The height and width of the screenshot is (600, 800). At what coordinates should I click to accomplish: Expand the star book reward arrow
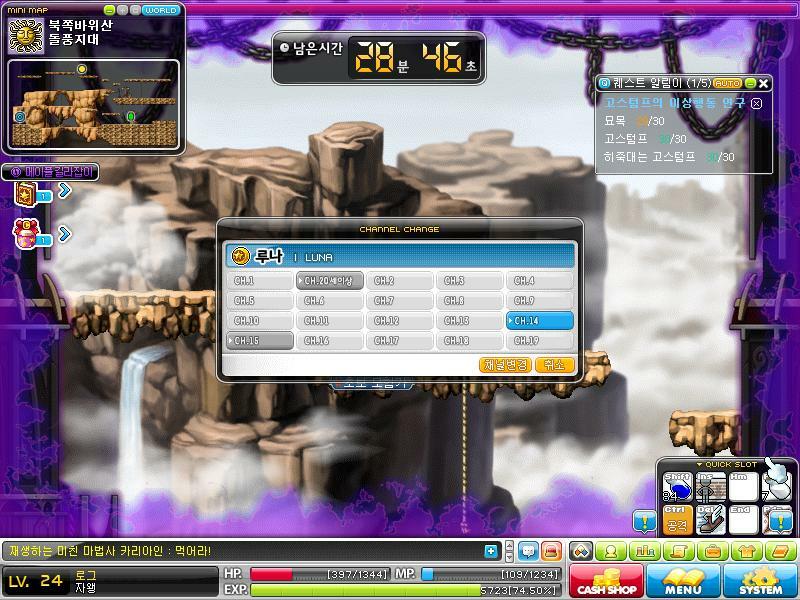coord(65,190)
